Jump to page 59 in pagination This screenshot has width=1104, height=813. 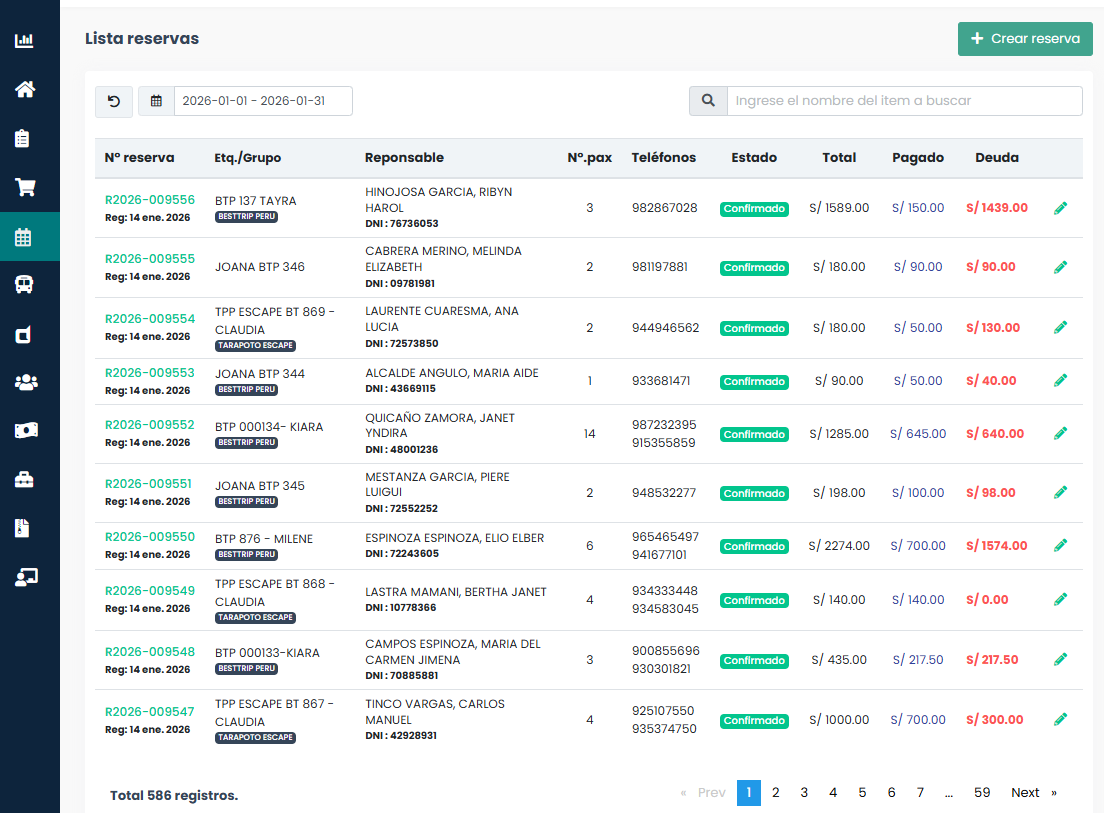(981, 793)
